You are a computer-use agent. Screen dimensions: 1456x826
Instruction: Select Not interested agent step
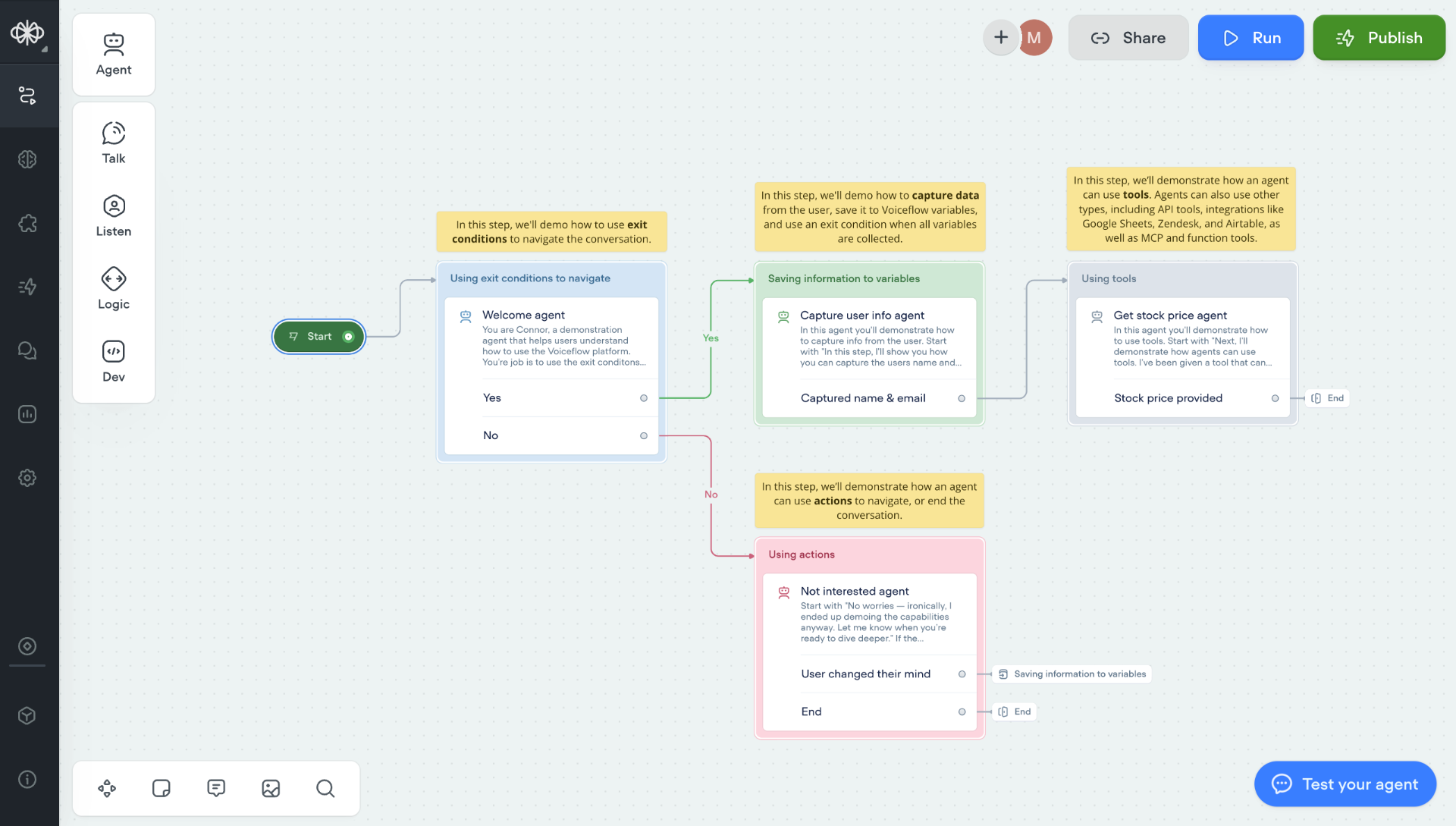[869, 614]
